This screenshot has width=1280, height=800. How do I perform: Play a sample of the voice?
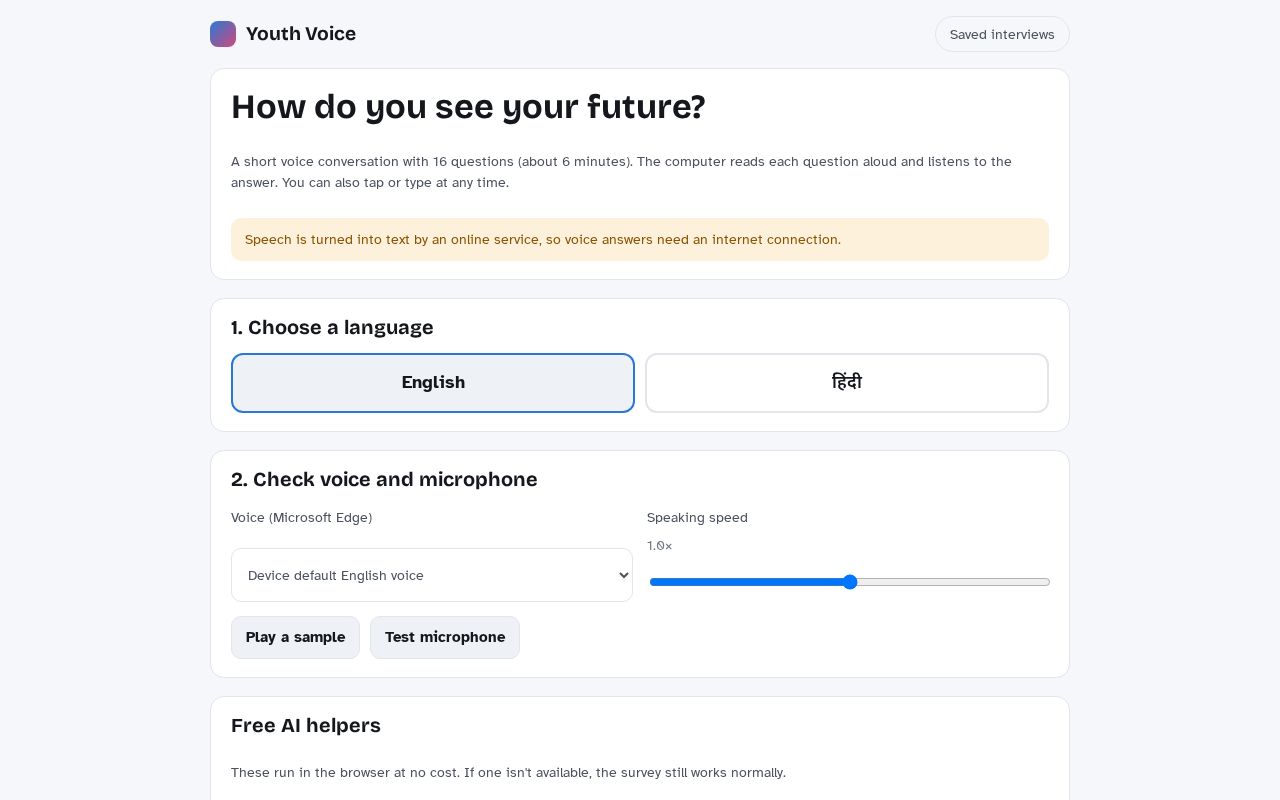click(x=295, y=638)
